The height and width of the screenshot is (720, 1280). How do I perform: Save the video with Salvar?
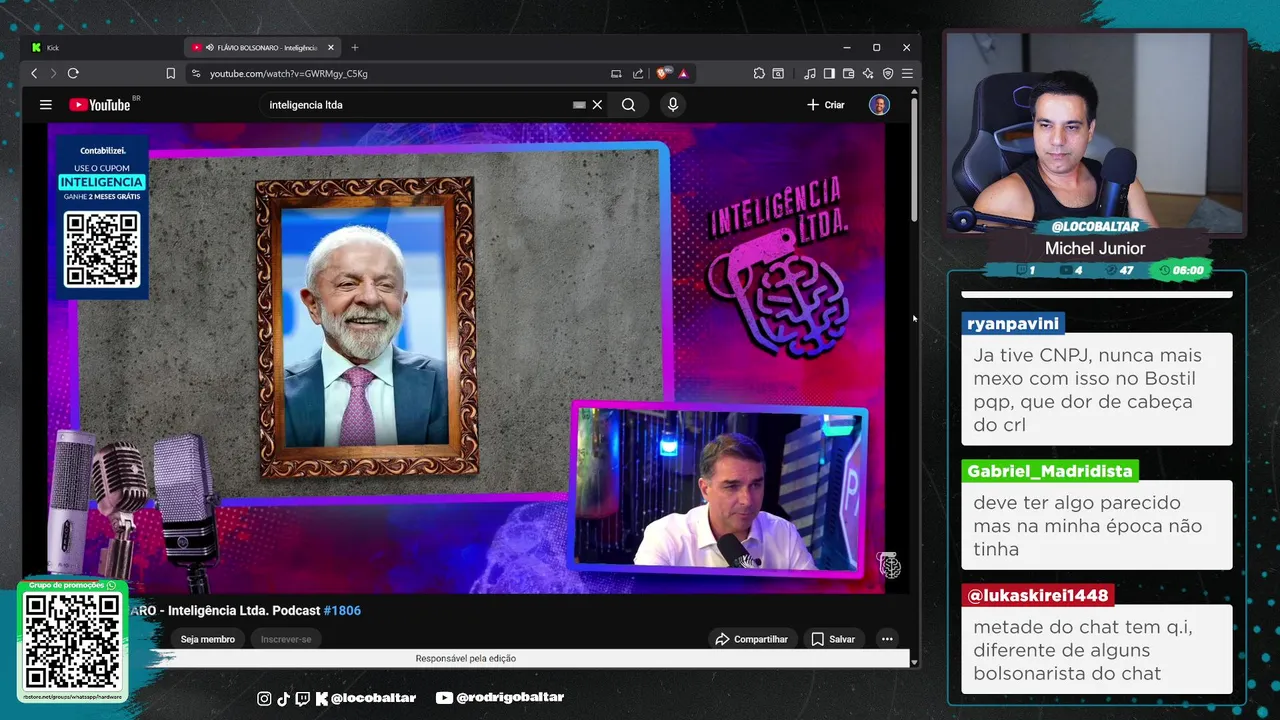[x=833, y=639]
